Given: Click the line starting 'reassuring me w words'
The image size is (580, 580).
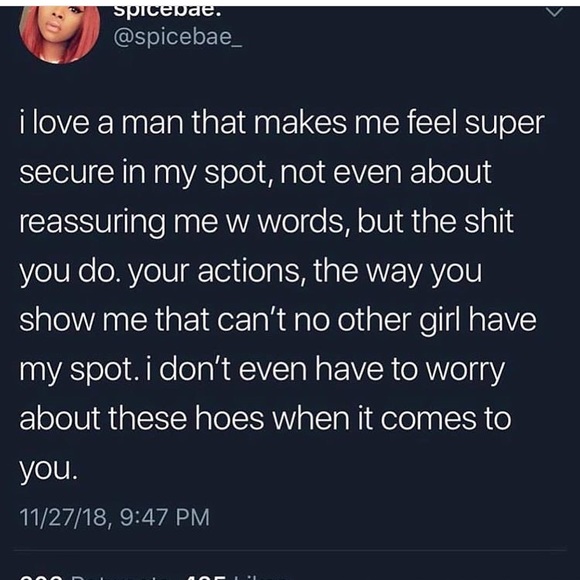Looking at the screenshot, I should click(x=266, y=221).
